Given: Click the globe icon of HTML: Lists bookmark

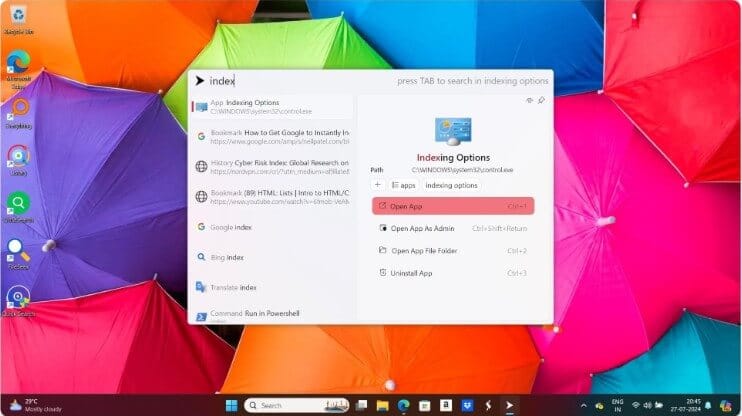Looking at the screenshot, I should (201, 196).
